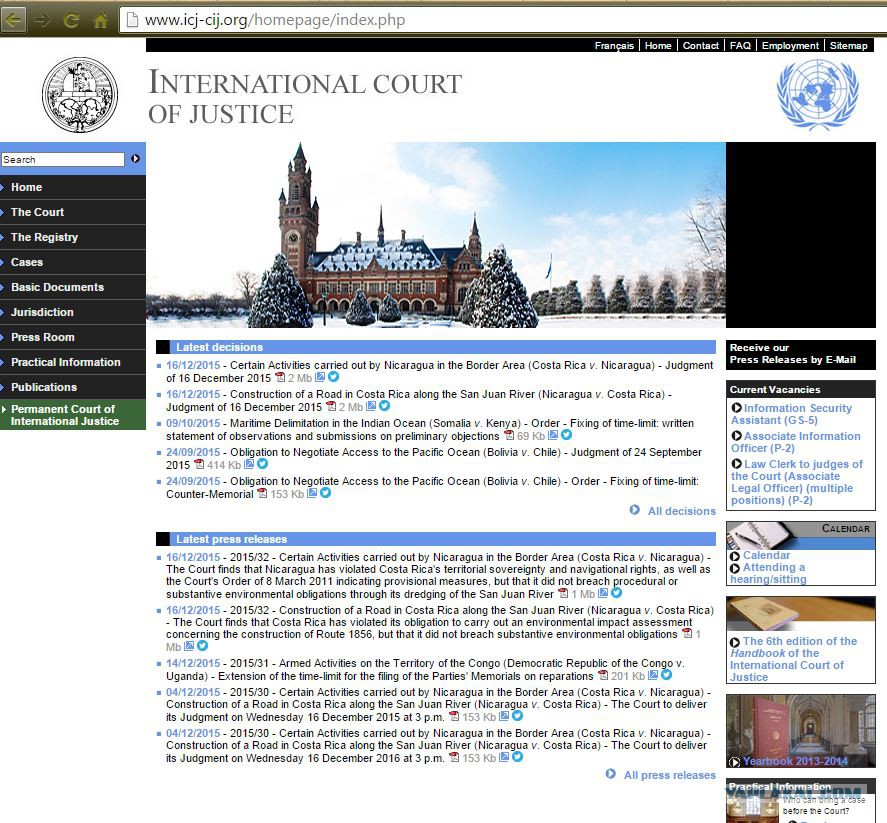Select Cases in the left navigation

click(27, 262)
